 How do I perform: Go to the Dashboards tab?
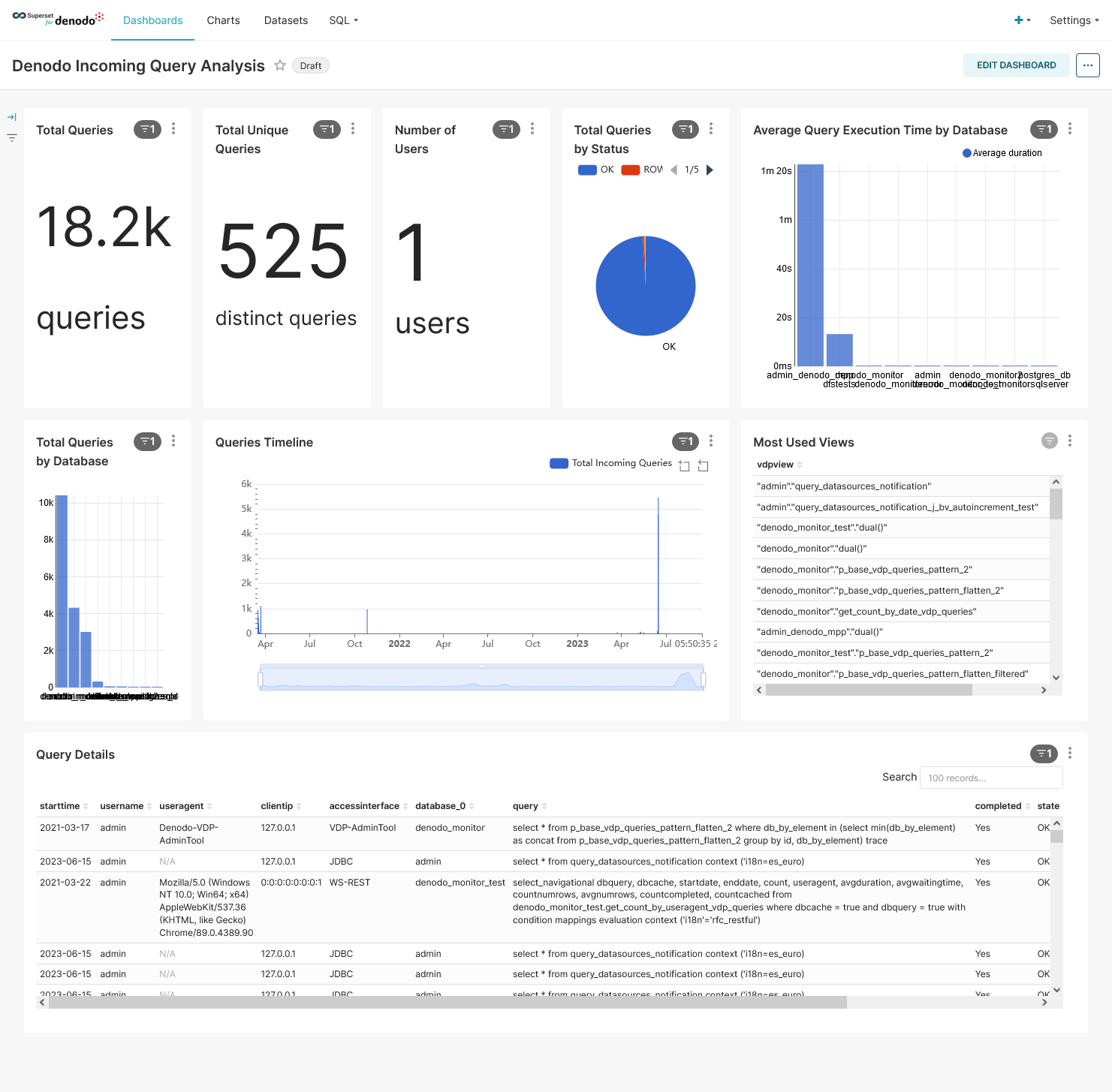153,20
